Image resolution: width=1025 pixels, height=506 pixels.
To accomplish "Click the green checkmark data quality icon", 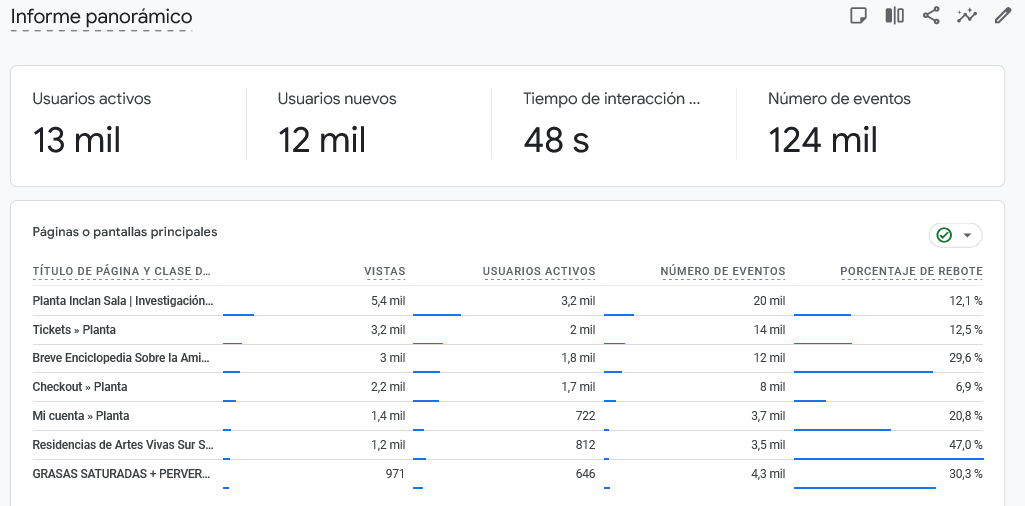I will [x=944, y=235].
